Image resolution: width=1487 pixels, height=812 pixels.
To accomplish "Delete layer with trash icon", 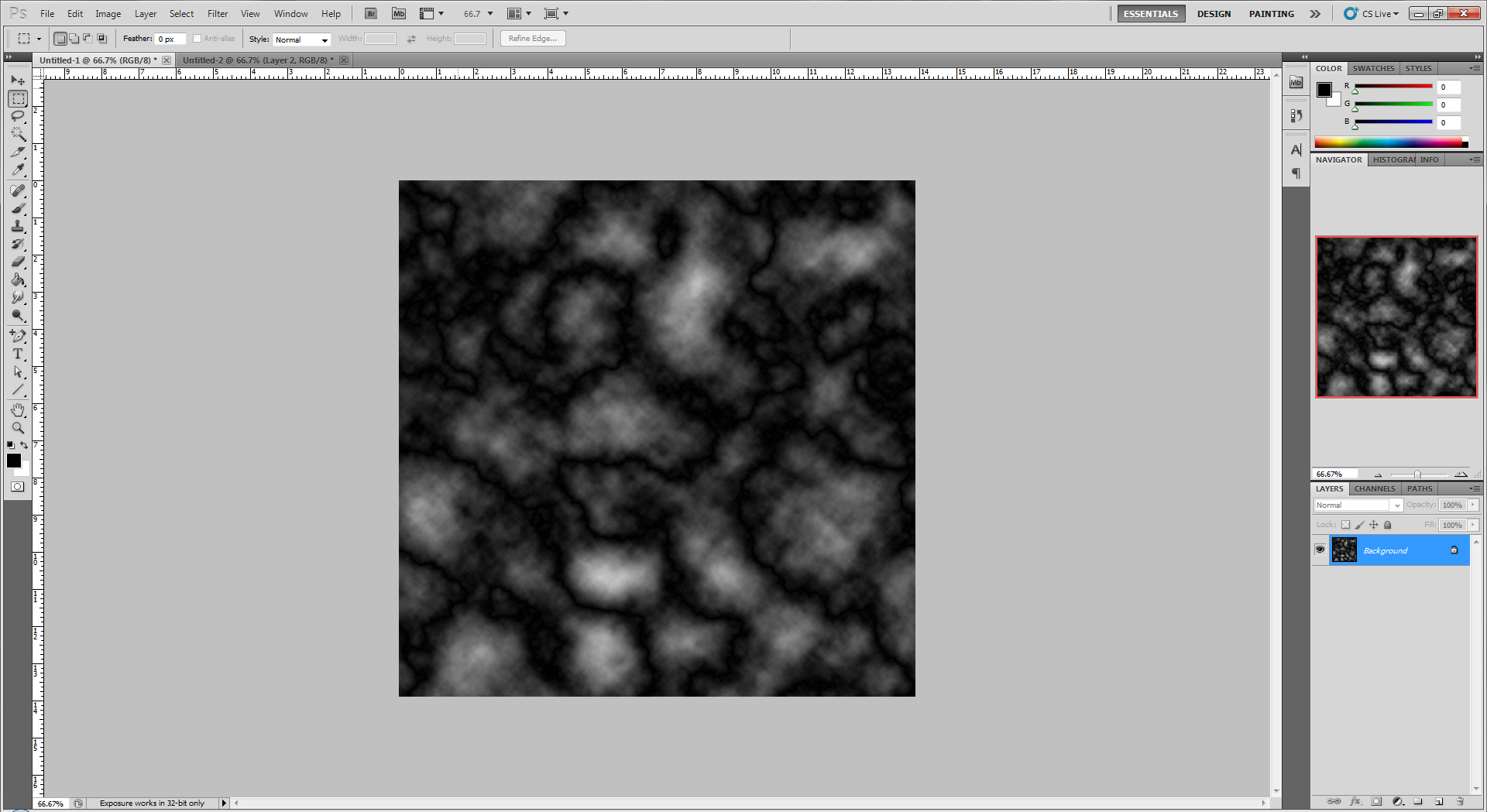I will [1460, 801].
